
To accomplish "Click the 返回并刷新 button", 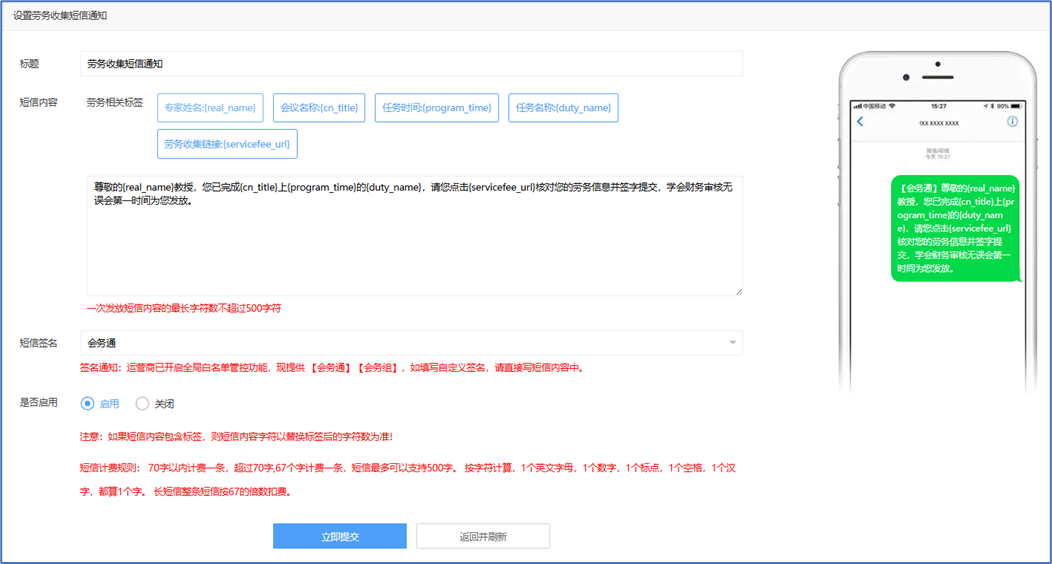I will [483, 537].
